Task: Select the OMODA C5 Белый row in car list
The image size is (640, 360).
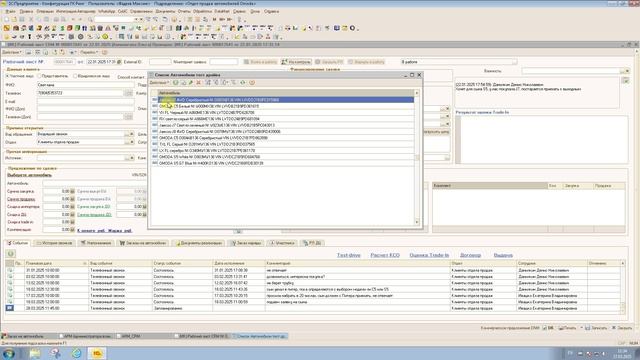Action: pyautogui.click(x=282, y=106)
